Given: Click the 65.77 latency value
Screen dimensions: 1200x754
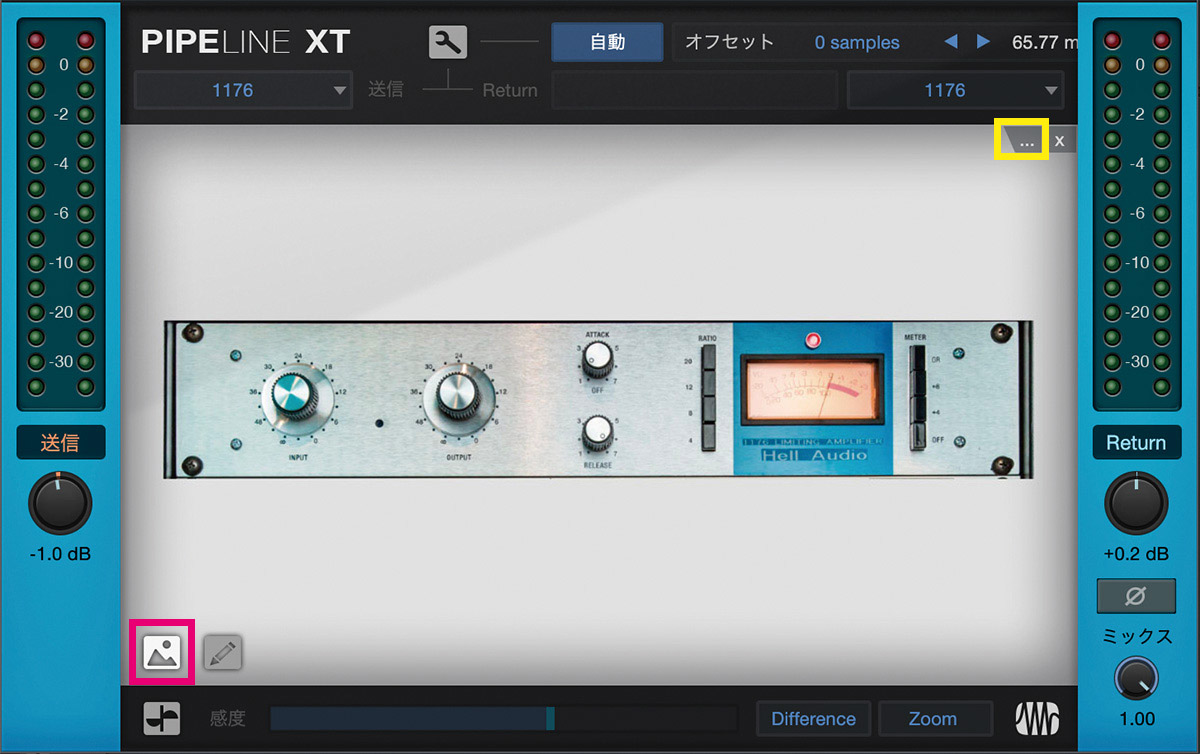Looking at the screenshot, I should (x=1045, y=43).
